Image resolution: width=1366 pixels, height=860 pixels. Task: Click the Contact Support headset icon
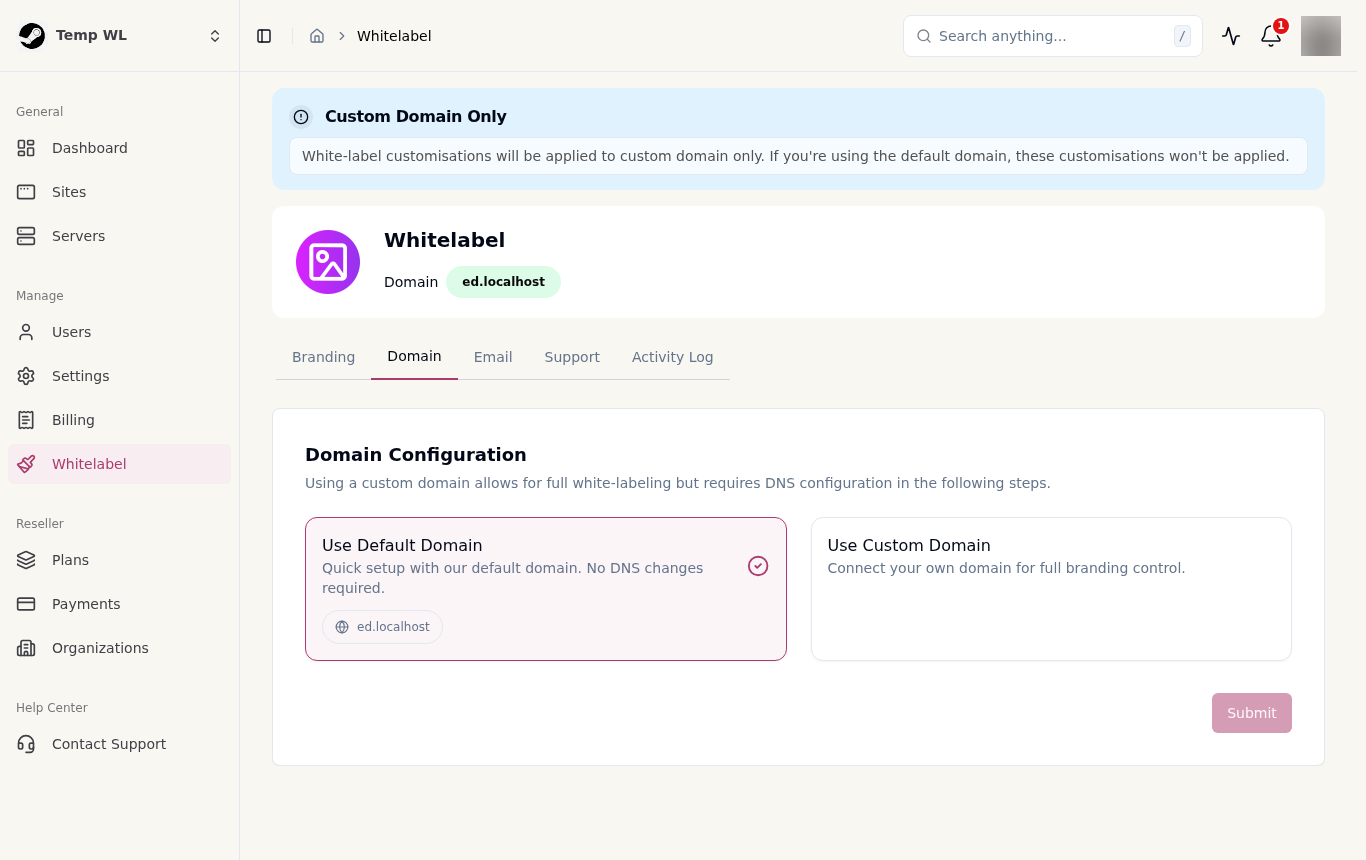tap(26, 744)
